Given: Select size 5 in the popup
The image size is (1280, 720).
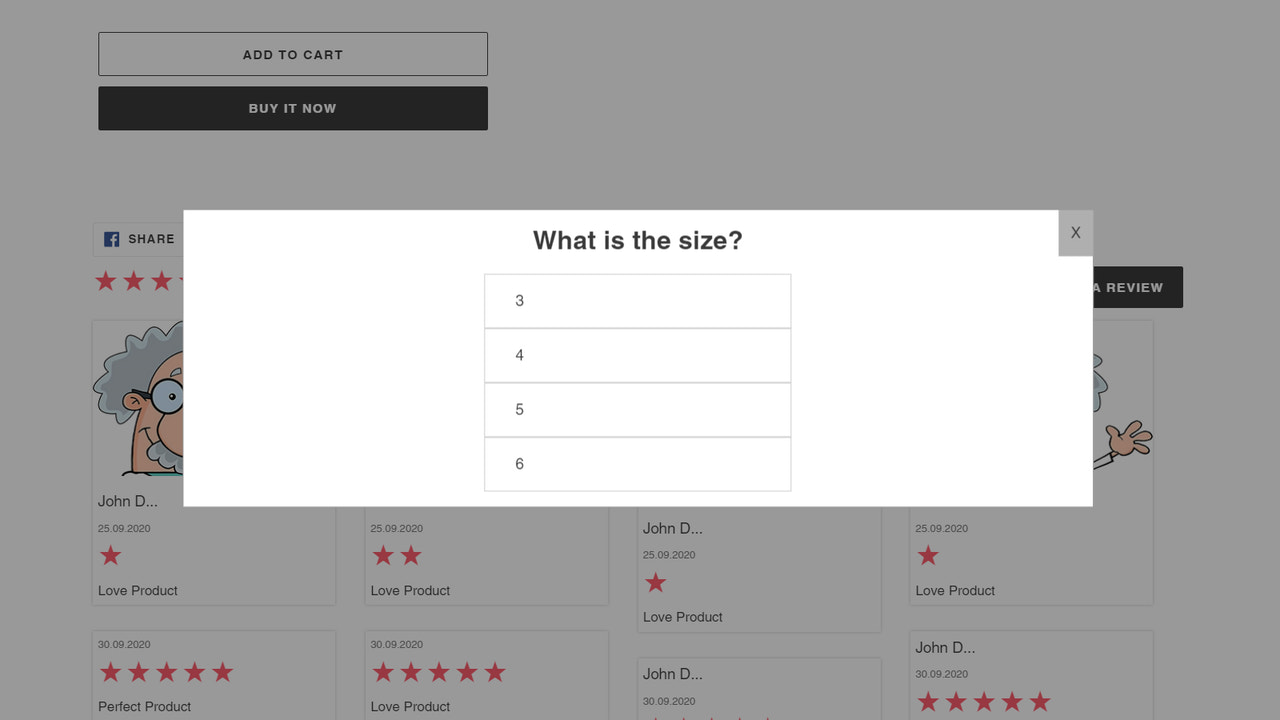Looking at the screenshot, I should [637, 409].
